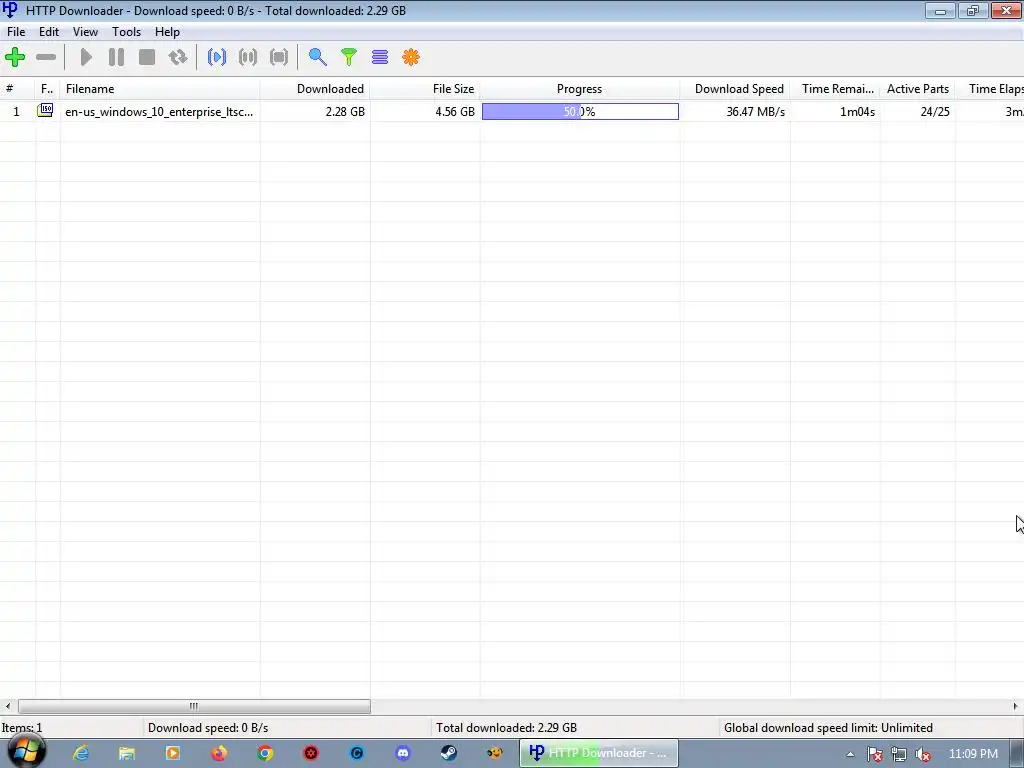This screenshot has height=768, width=1024.
Task: Click the Remove (minus) toolbar icon
Action: click(46, 57)
